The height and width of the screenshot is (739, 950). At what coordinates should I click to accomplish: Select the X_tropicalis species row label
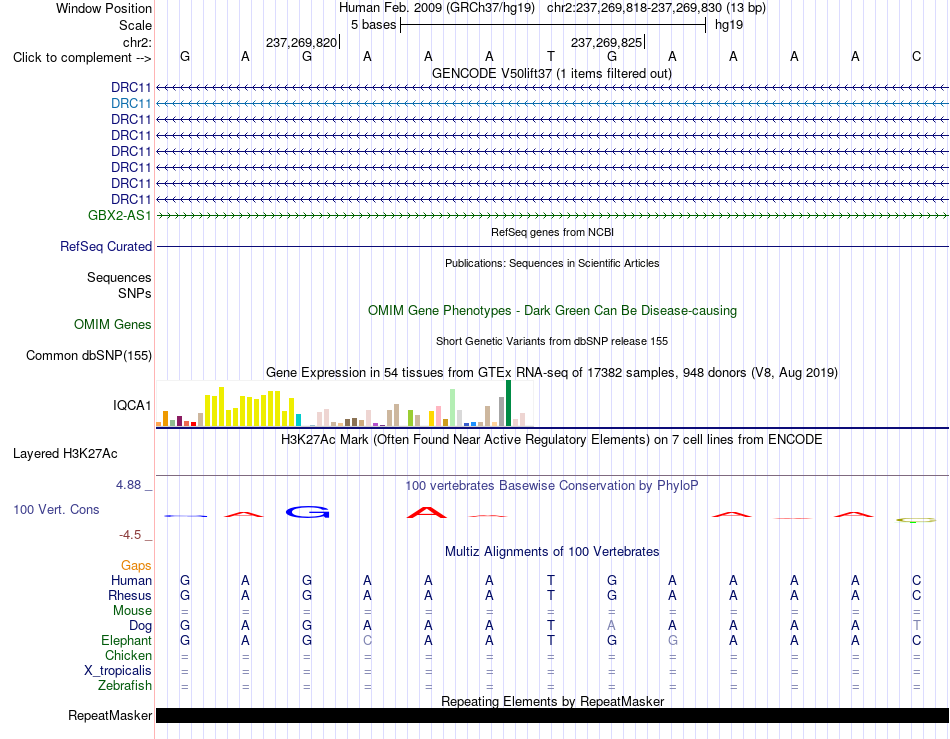click(118, 671)
